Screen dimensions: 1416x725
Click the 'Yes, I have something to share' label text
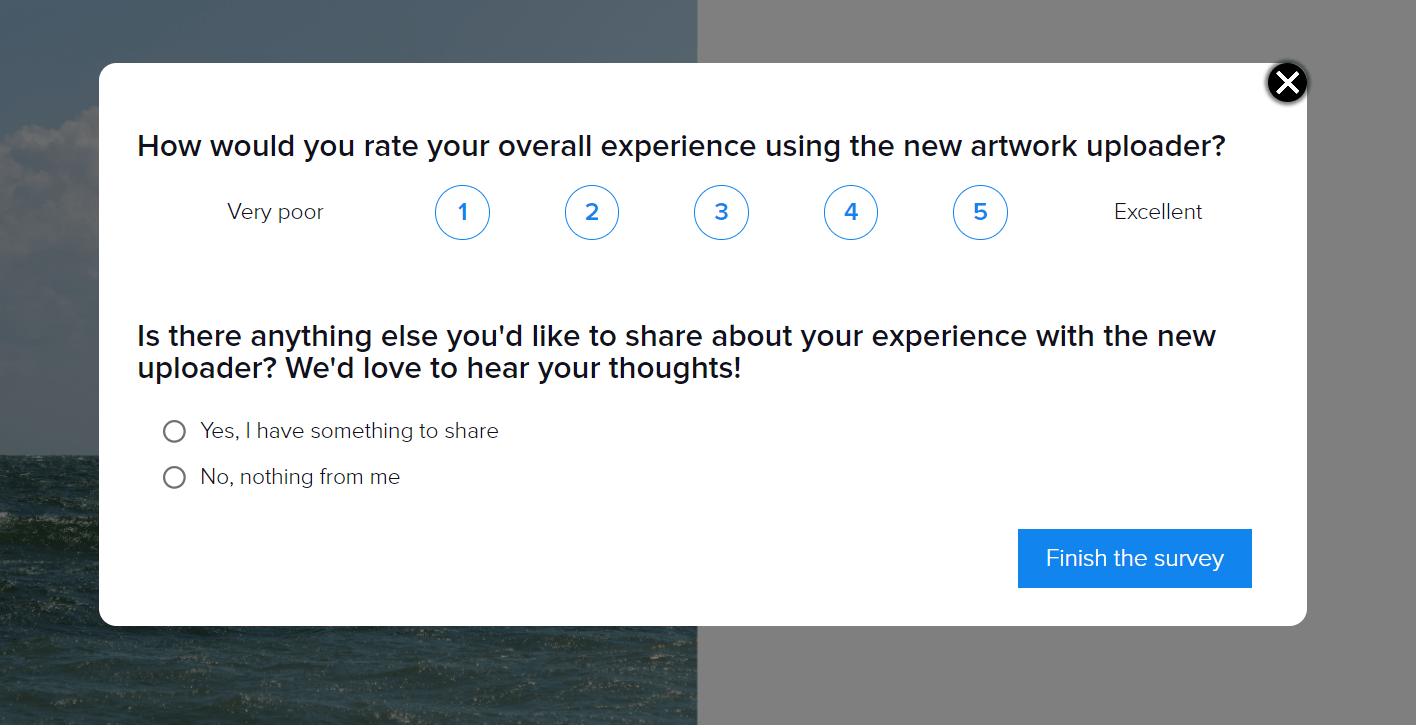click(349, 431)
